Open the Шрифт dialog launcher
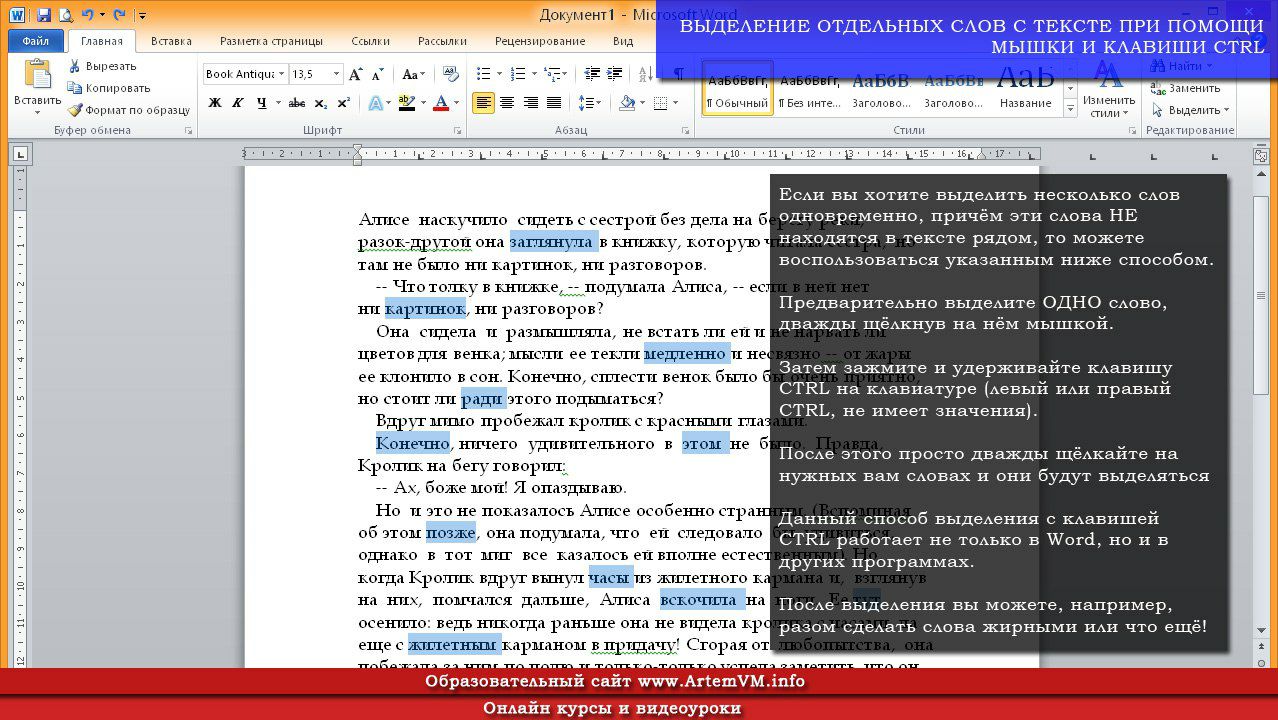The height and width of the screenshot is (720, 1278). click(x=460, y=131)
